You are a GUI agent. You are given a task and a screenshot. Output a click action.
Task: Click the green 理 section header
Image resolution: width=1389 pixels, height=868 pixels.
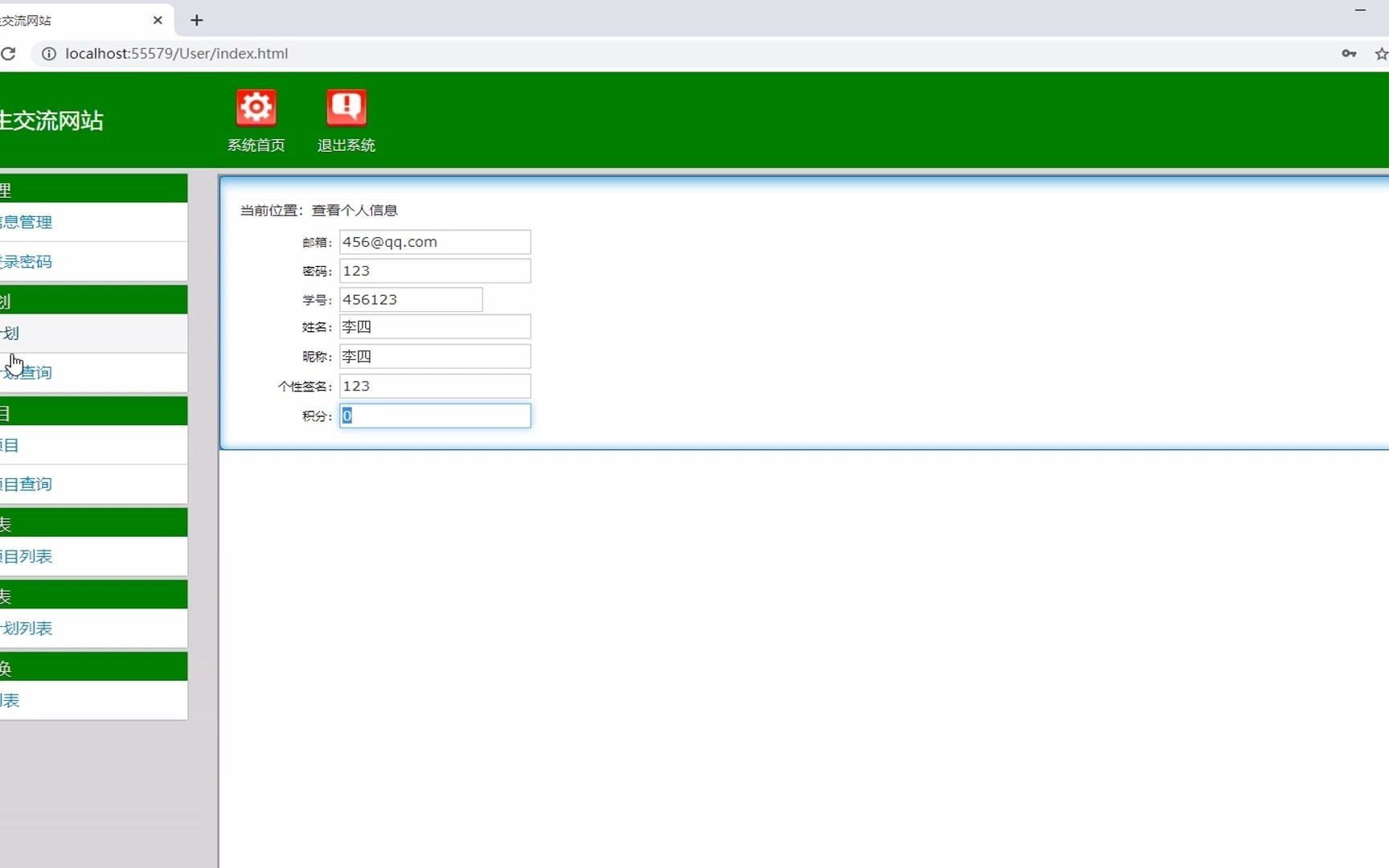point(93,189)
